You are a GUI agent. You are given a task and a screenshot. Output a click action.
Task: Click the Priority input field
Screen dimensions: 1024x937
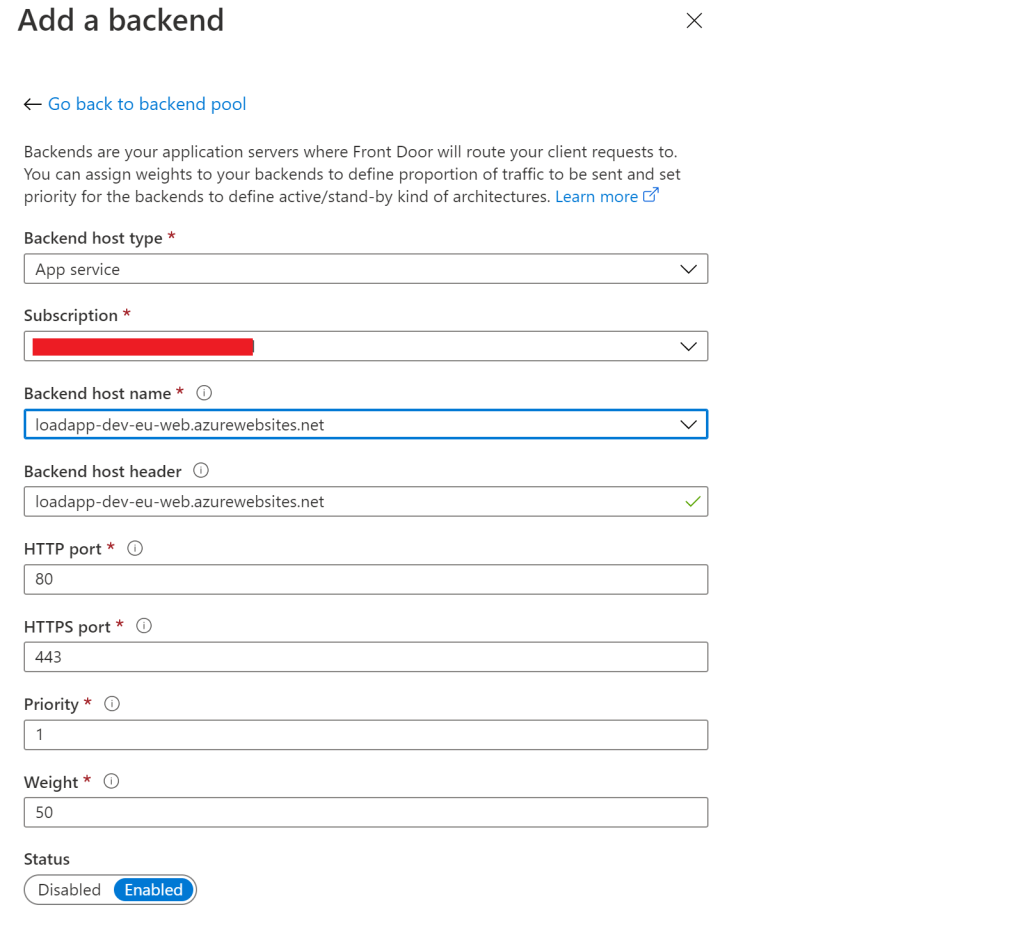click(x=365, y=735)
